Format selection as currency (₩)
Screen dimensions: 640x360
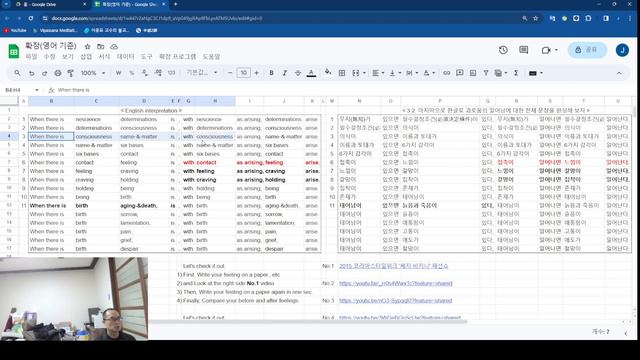coord(118,73)
